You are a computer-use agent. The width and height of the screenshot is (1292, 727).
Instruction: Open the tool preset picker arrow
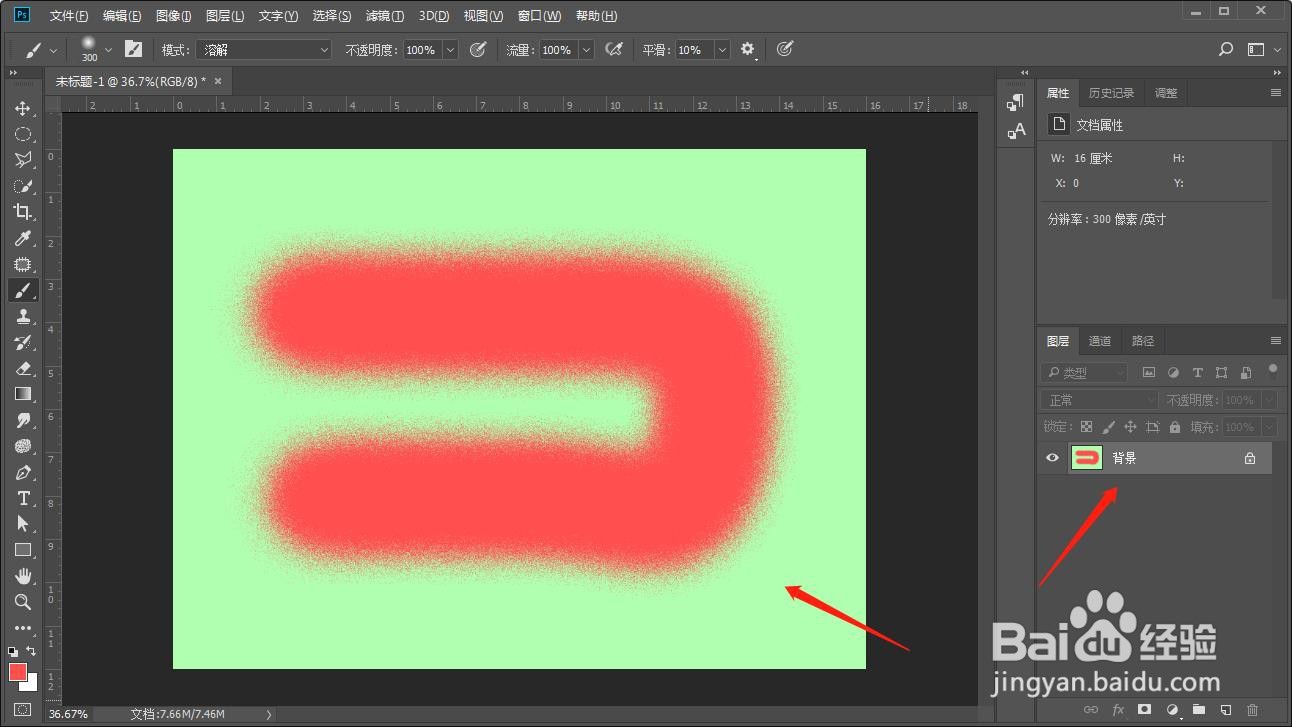(53, 49)
